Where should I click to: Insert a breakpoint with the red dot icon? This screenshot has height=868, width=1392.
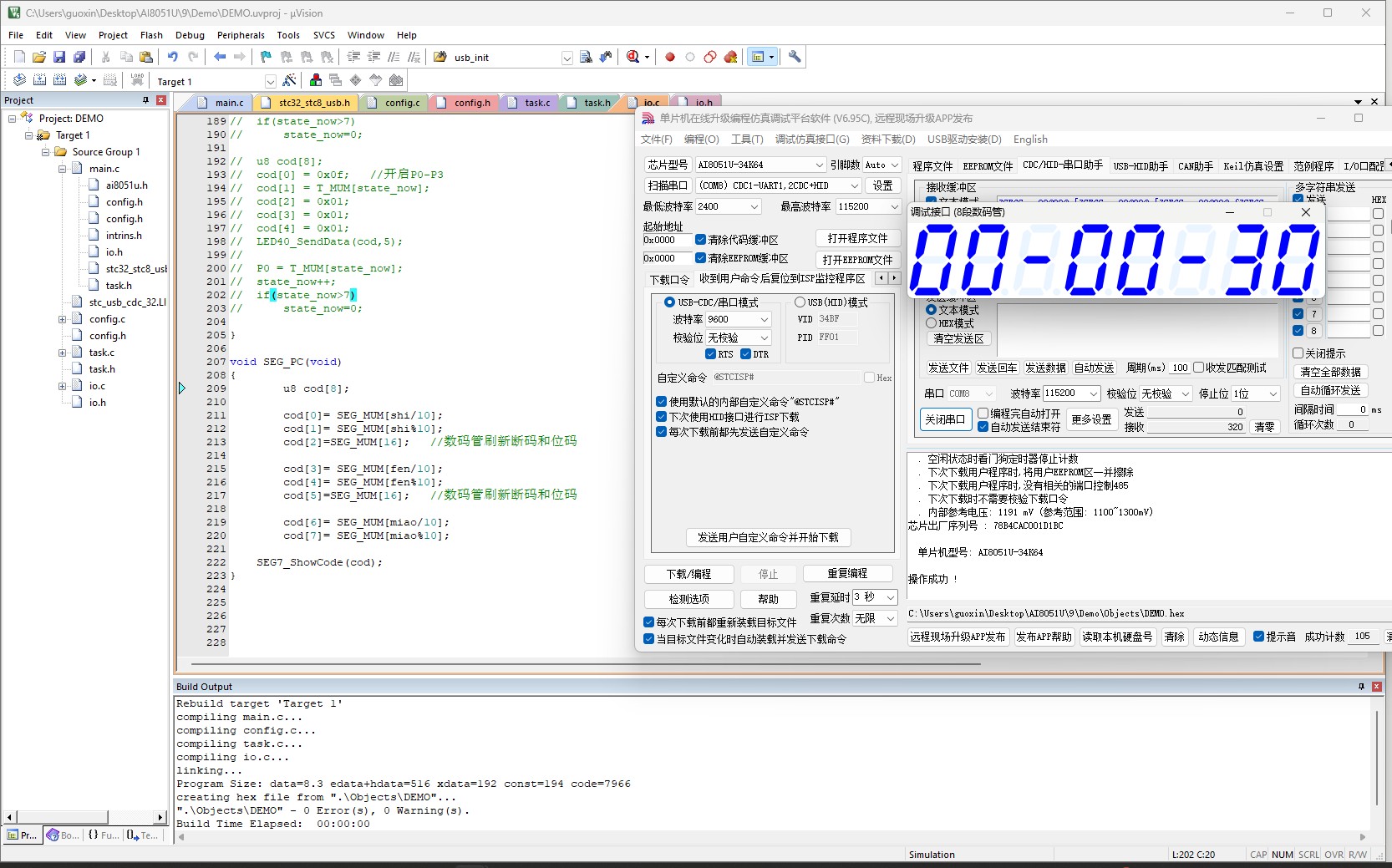670,57
